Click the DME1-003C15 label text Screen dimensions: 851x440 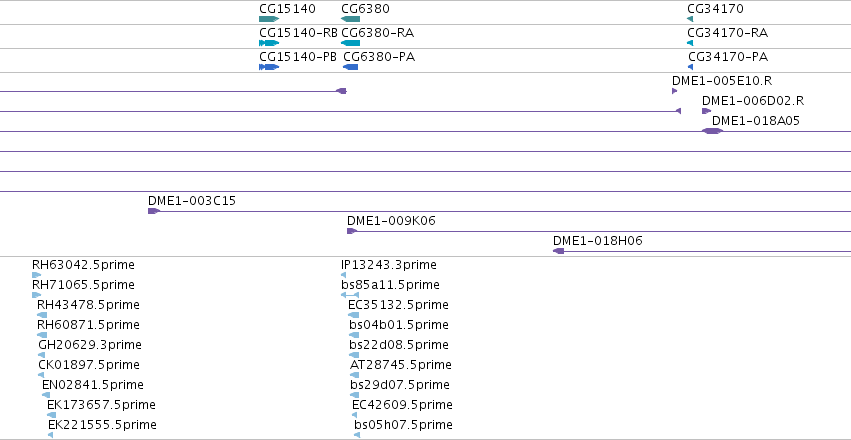click(192, 201)
